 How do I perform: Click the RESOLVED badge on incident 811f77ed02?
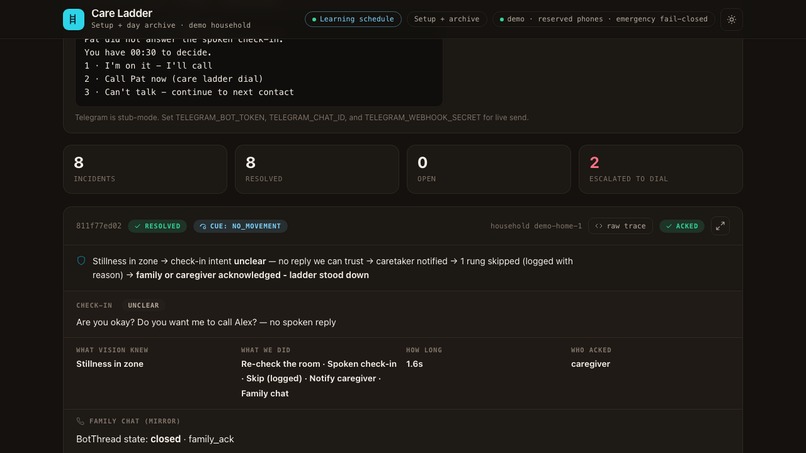(158, 226)
